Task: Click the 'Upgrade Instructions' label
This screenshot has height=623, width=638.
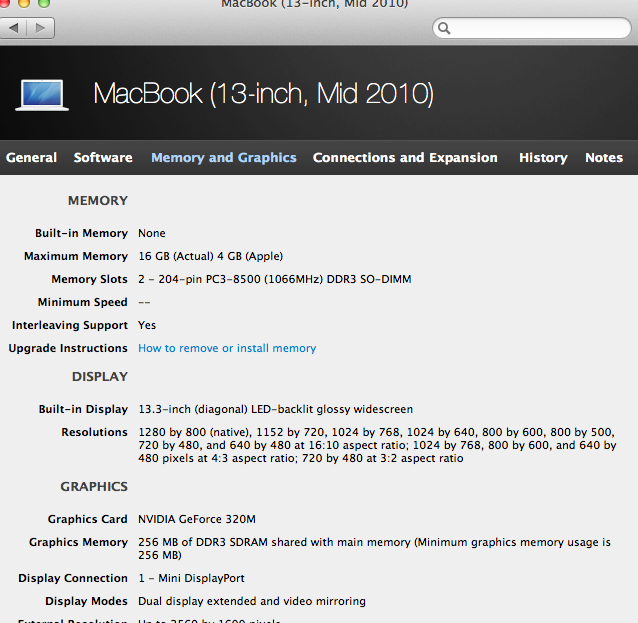Action: (x=68, y=348)
